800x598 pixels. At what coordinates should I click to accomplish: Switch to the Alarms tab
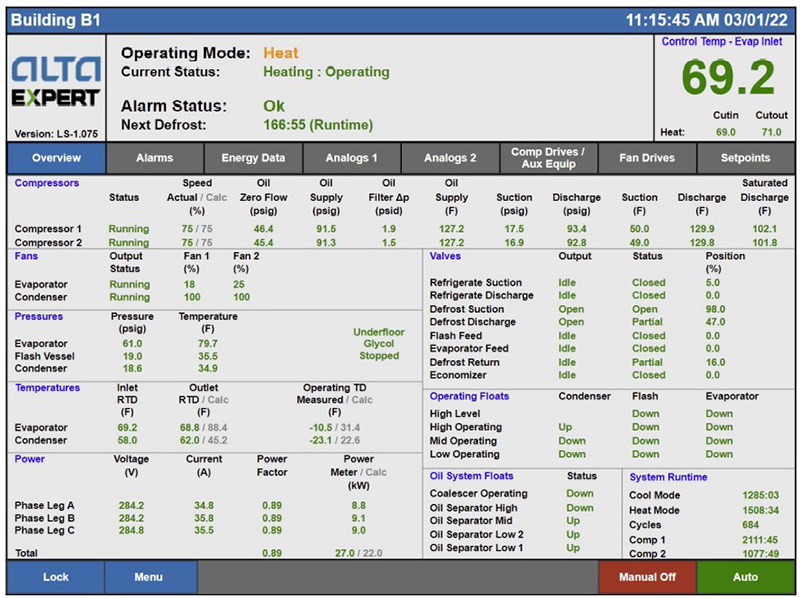[155, 158]
